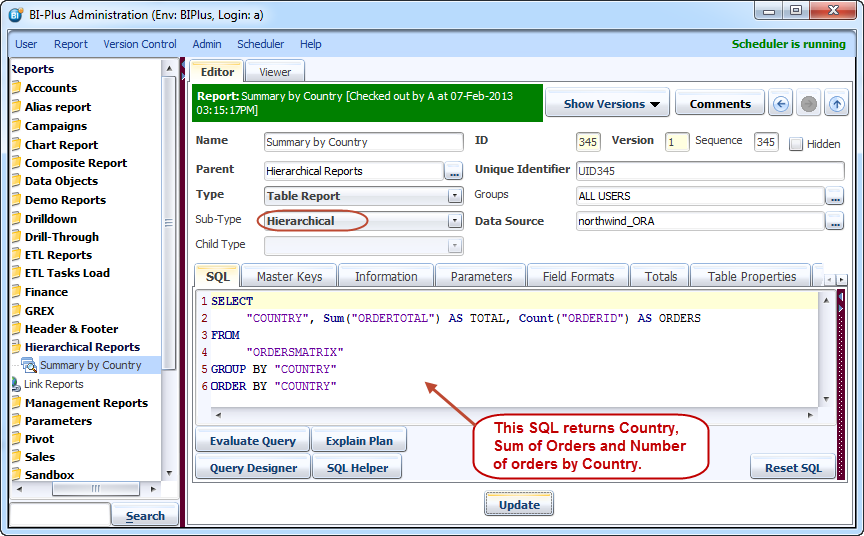Viewport: 864px width, 536px height.
Task: Switch to the Viewer tab
Action: coord(275,72)
